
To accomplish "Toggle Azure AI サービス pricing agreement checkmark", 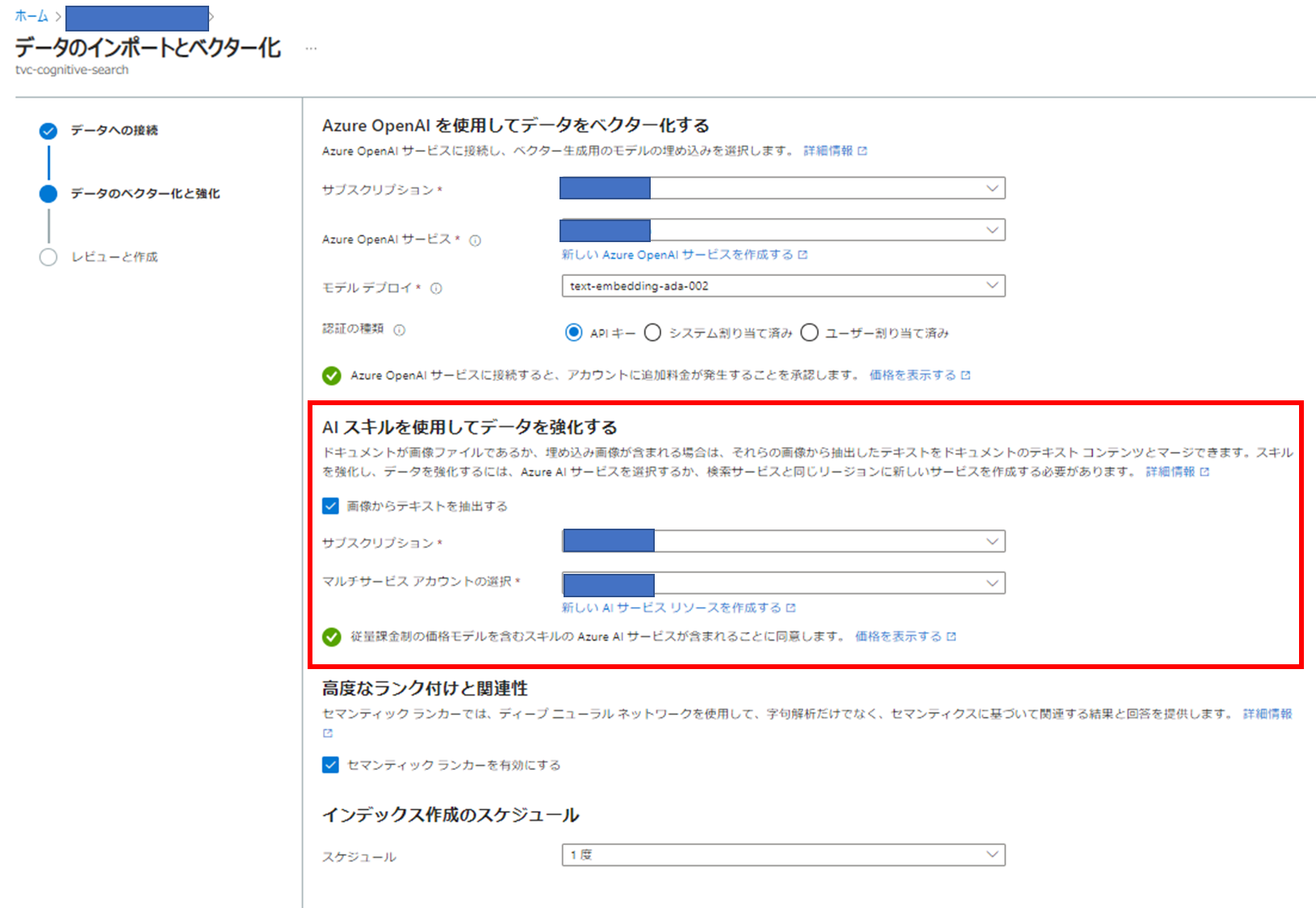I will tap(331, 637).
